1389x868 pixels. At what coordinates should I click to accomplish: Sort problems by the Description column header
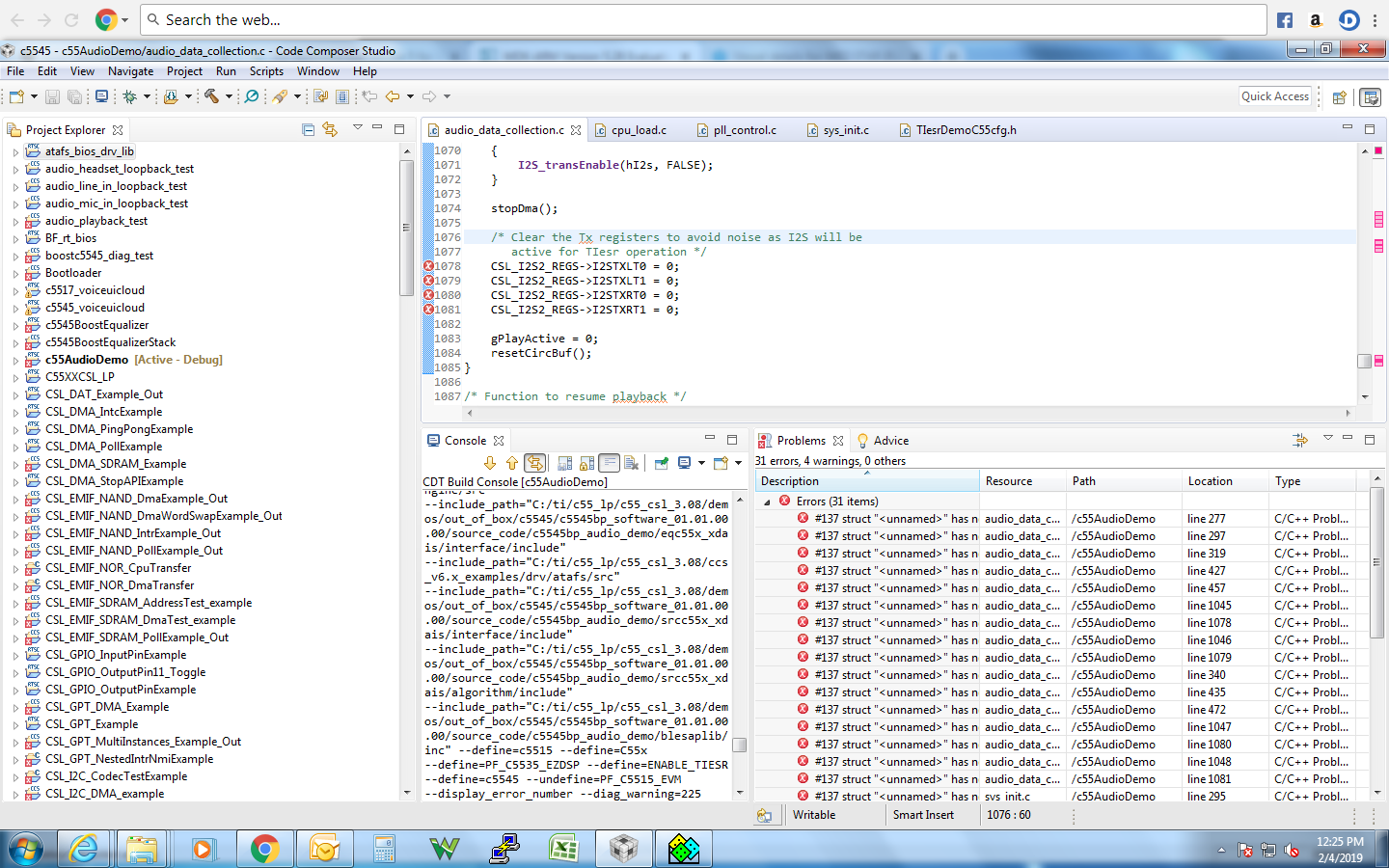867,481
